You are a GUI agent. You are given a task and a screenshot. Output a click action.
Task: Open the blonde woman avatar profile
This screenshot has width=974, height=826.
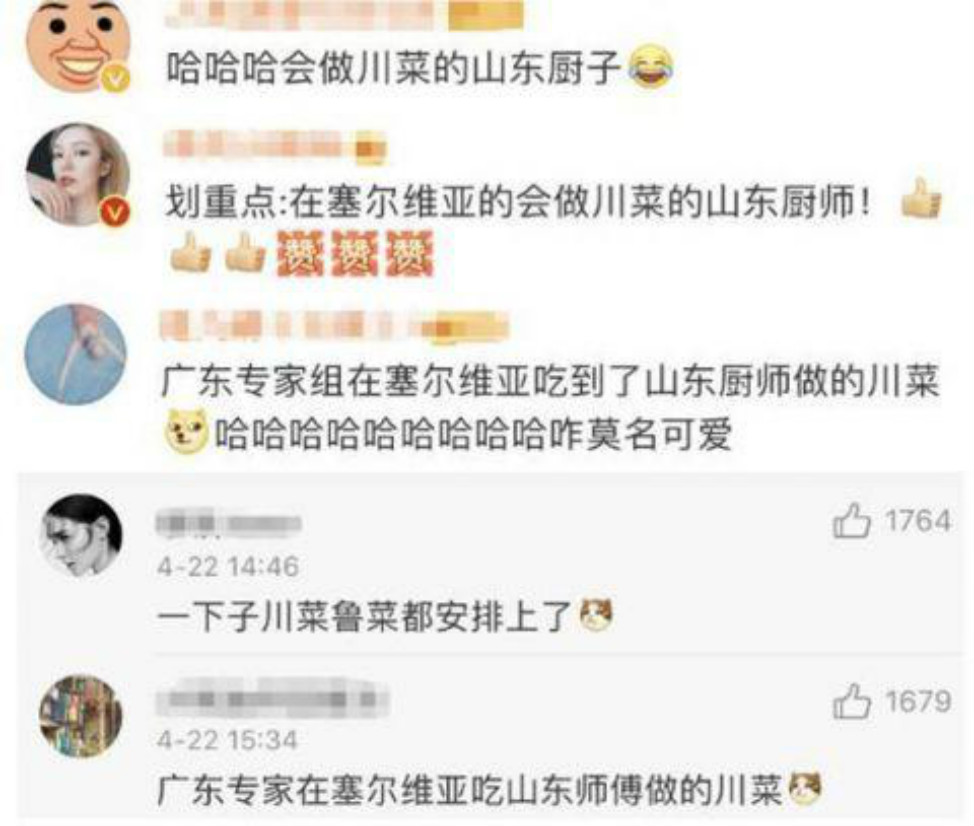78,175
